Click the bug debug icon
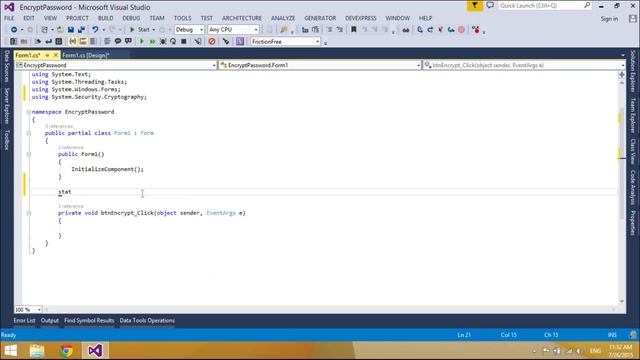640x360 pixels. coord(163,41)
